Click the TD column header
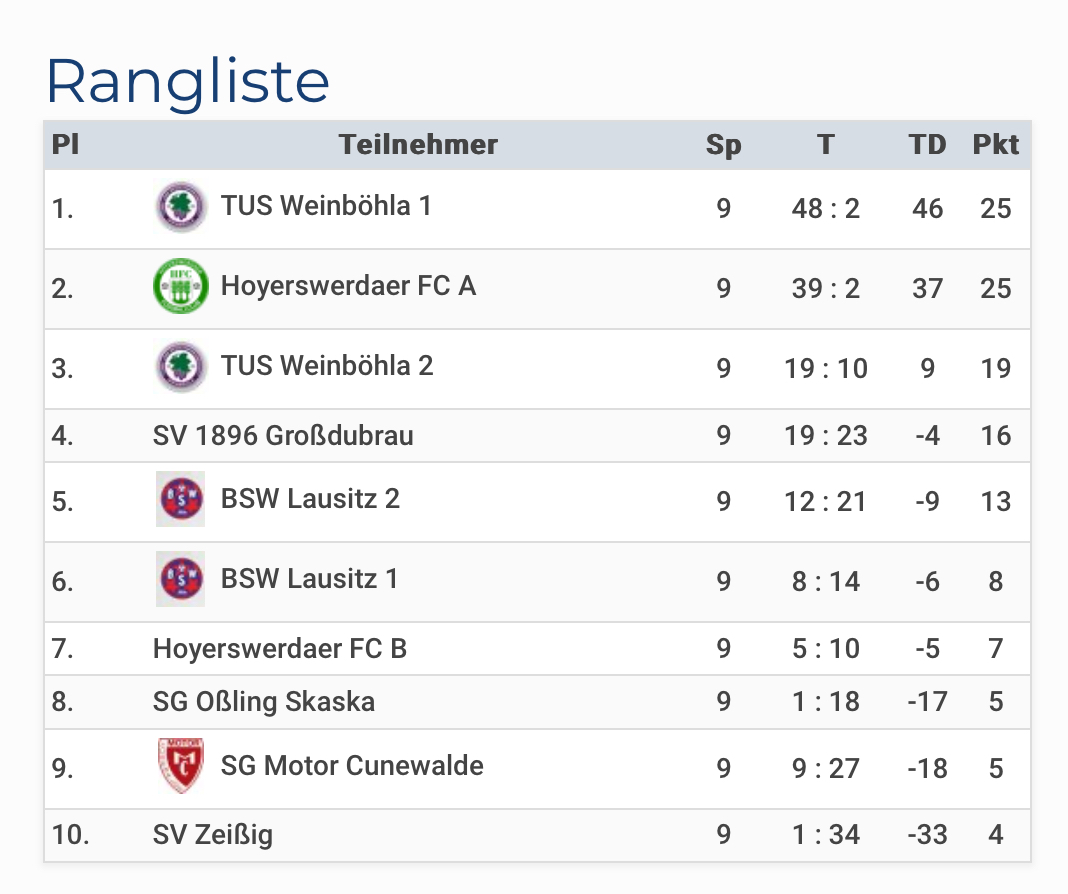This screenshot has width=1068, height=894. tap(927, 145)
